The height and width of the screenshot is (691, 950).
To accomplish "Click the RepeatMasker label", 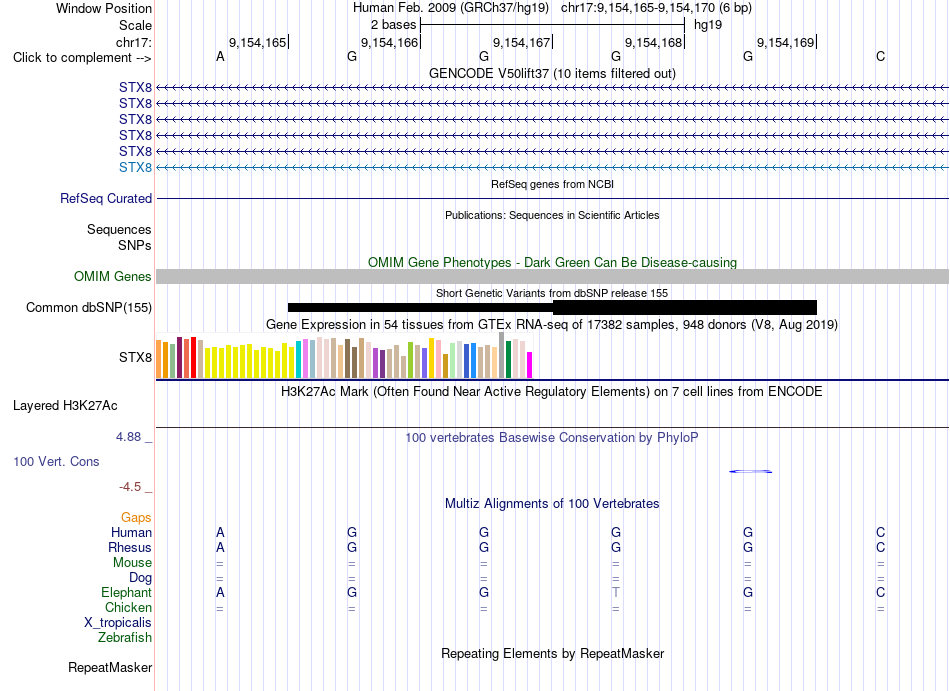I will (110, 667).
